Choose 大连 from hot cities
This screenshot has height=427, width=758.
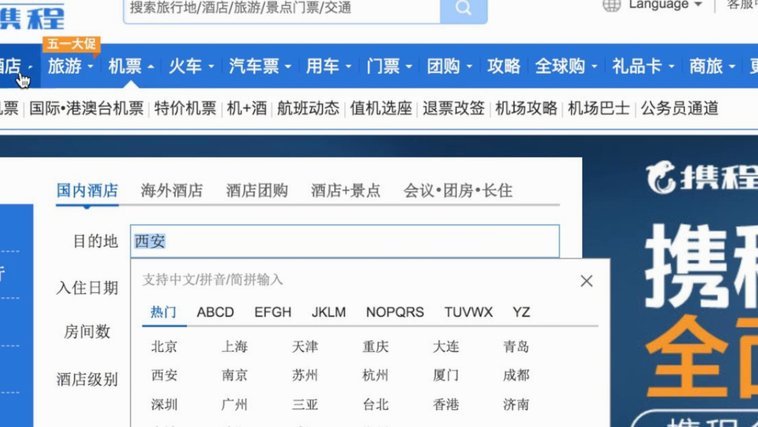pos(446,346)
